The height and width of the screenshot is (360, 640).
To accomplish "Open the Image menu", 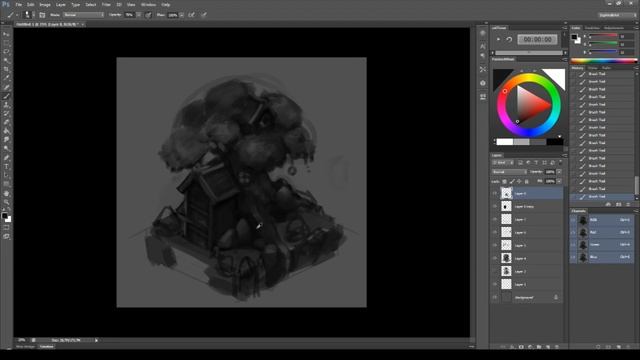I will click(x=45, y=4).
